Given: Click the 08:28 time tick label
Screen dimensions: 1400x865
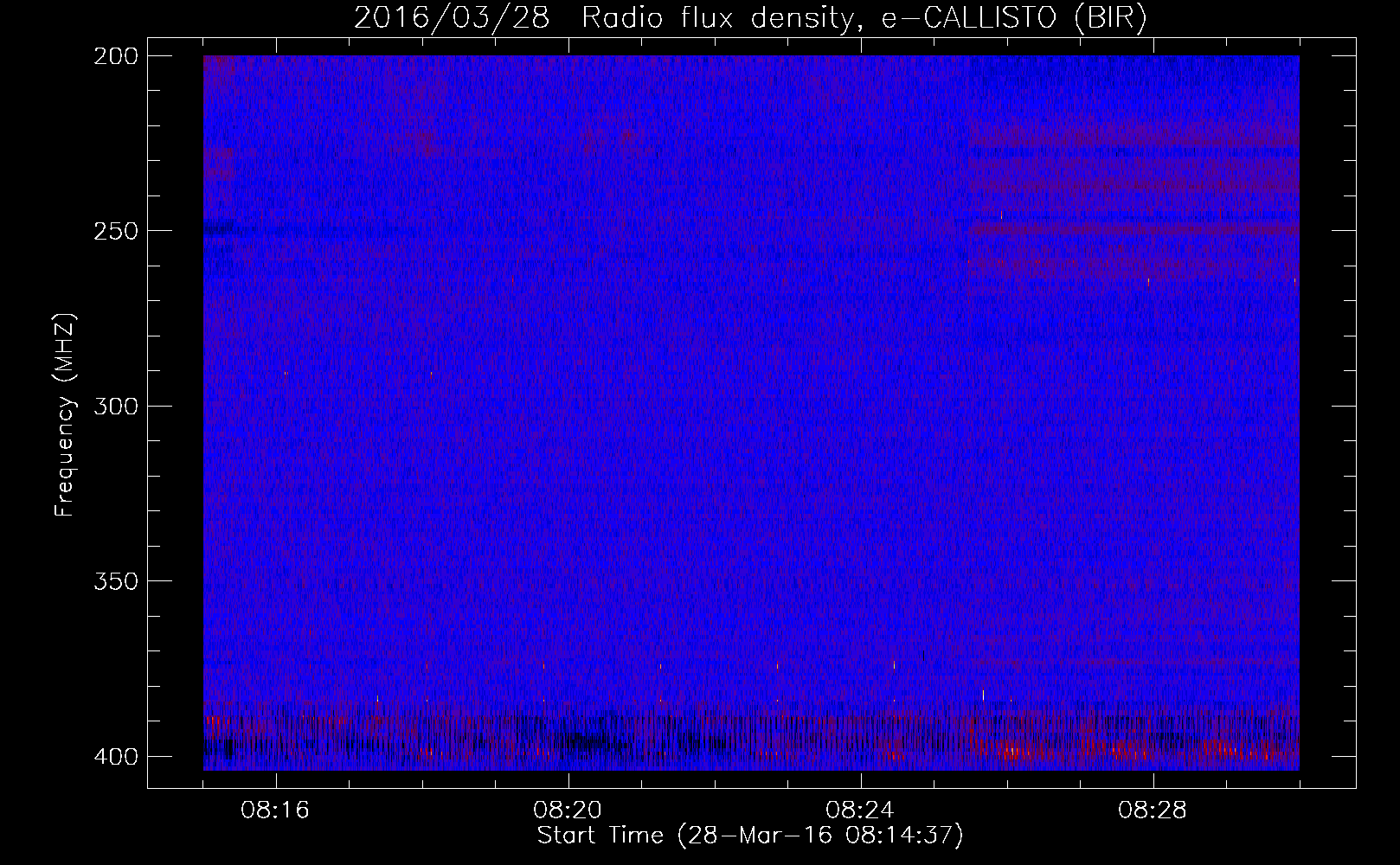Looking at the screenshot, I should click(1153, 811).
